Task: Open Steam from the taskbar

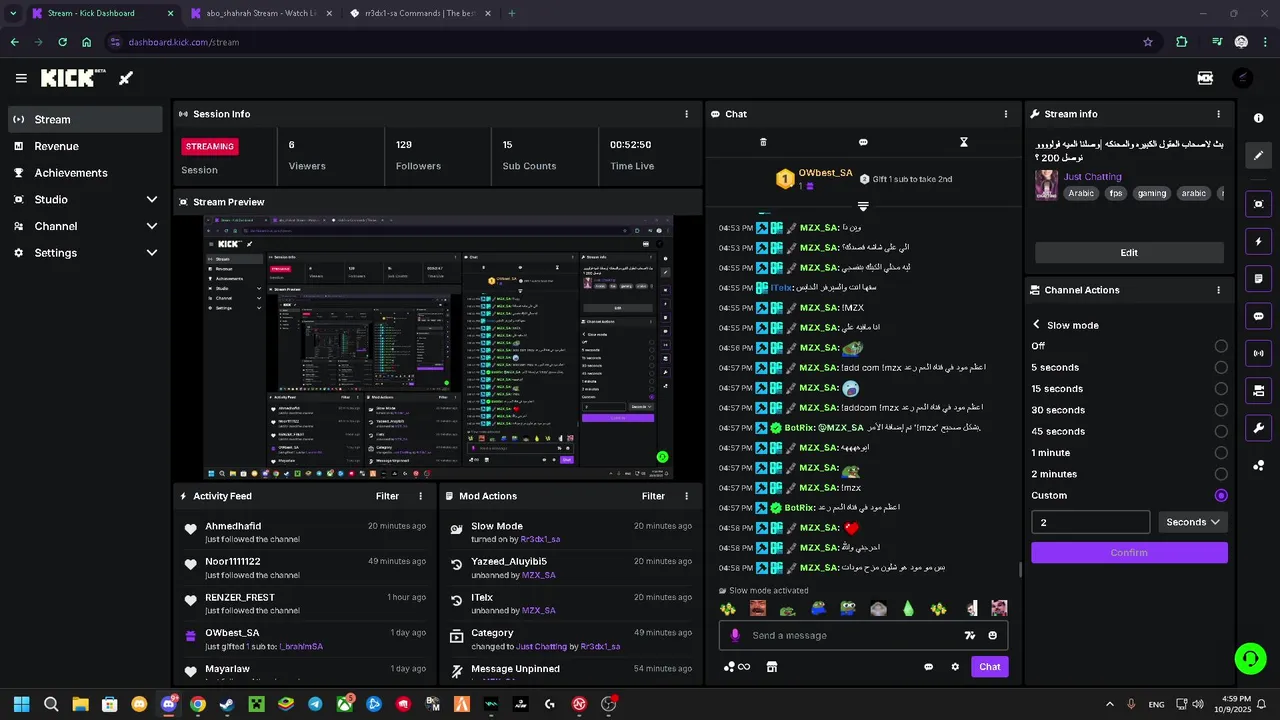Action: click(x=227, y=704)
